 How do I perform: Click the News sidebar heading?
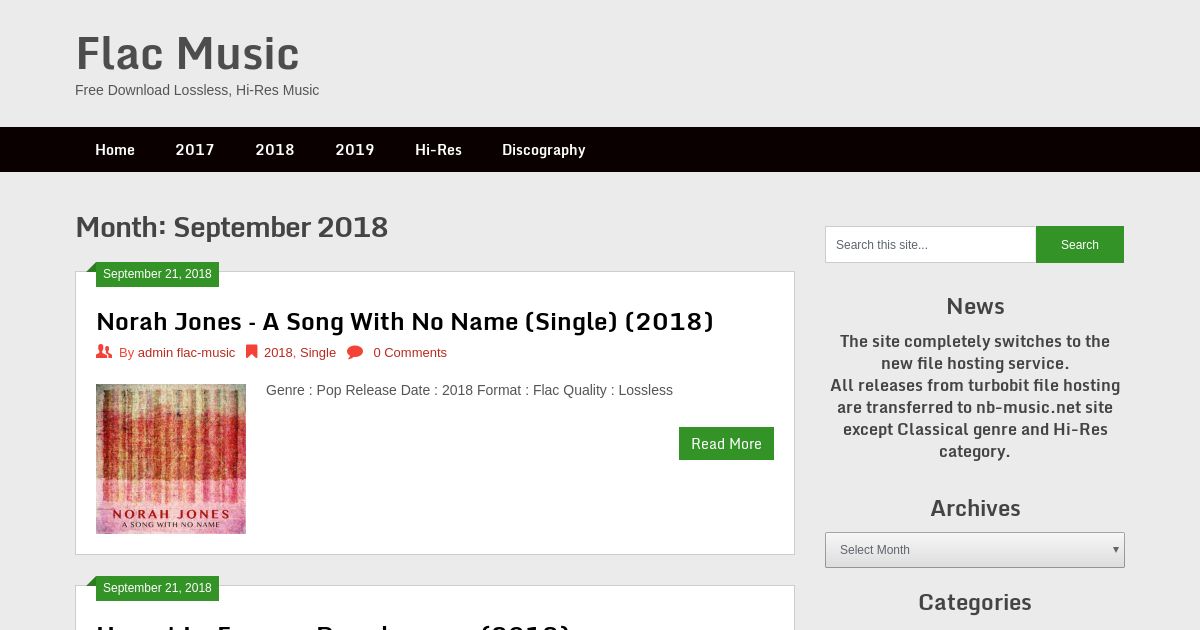coord(975,306)
